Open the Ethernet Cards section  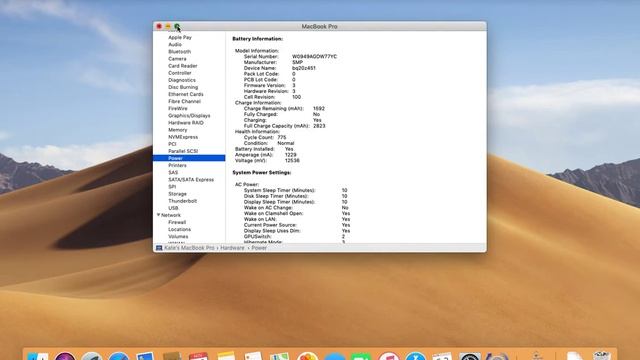(x=186, y=94)
